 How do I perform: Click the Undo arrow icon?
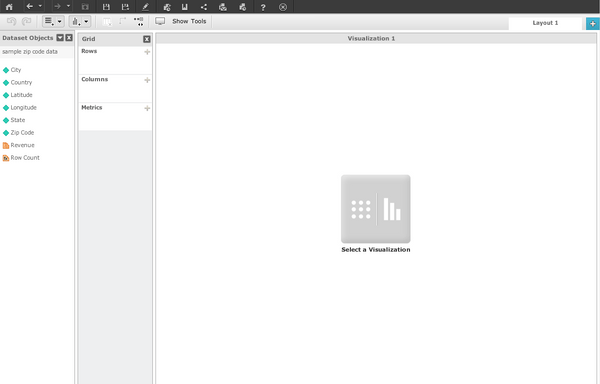(x=11, y=21)
